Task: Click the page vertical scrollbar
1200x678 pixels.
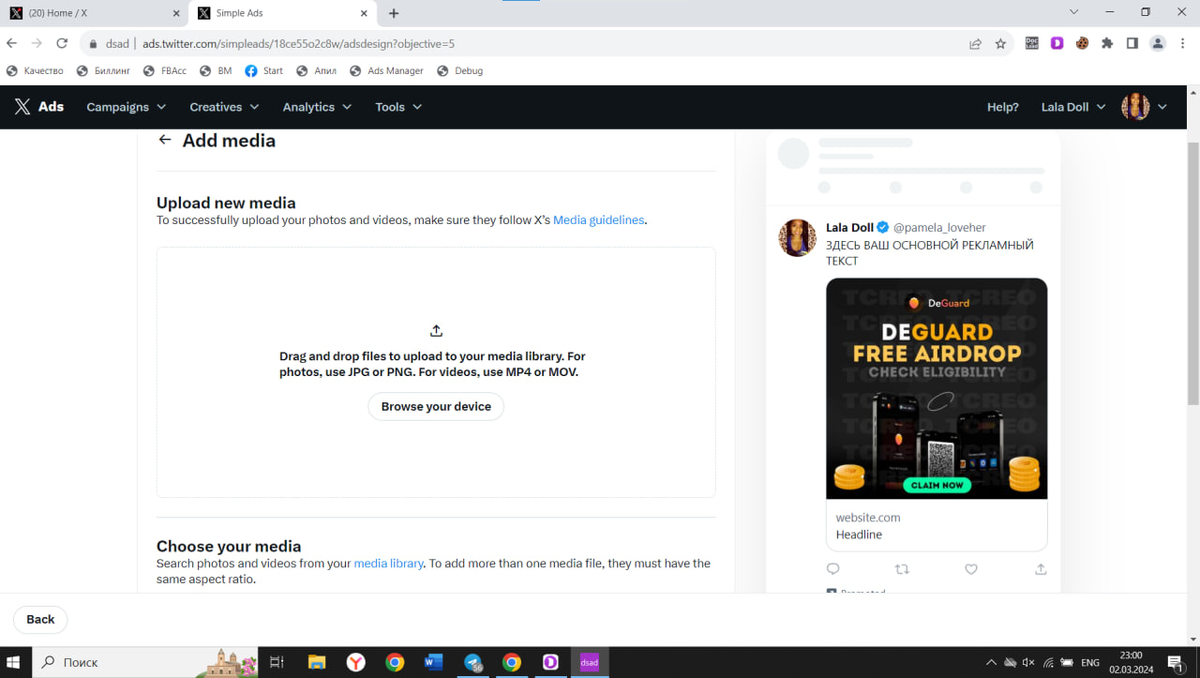Action: tap(1192, 275)
